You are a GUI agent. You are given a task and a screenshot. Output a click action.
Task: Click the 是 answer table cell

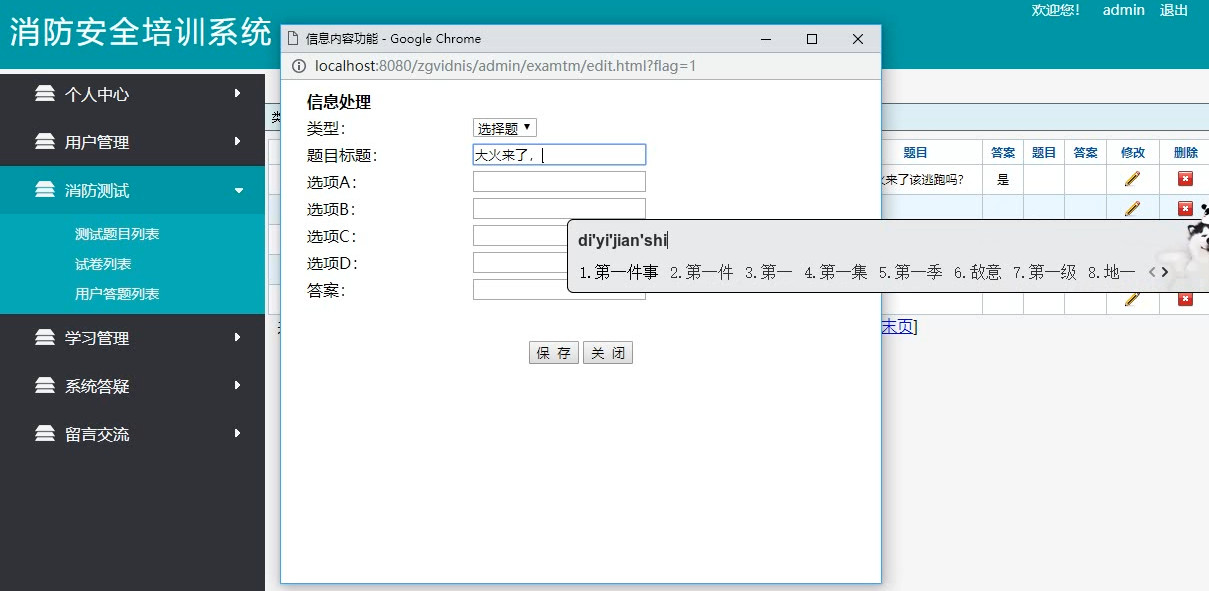(1003, 180)
